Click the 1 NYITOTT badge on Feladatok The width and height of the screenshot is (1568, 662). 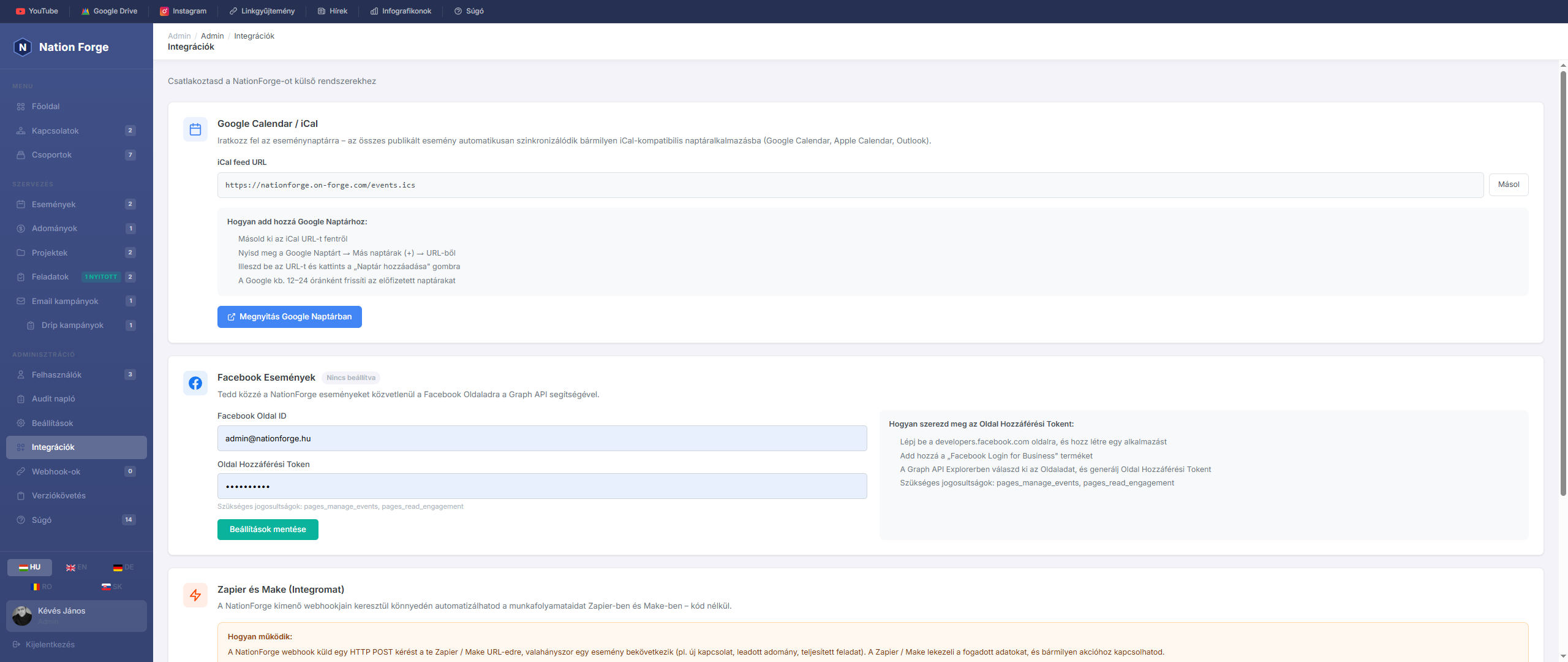101,277
